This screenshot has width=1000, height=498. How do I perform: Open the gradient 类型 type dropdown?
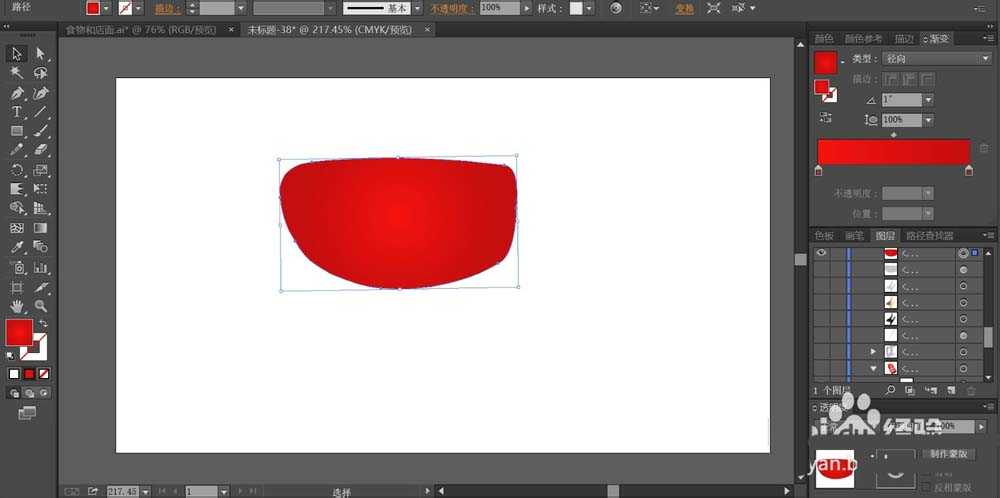937,59
